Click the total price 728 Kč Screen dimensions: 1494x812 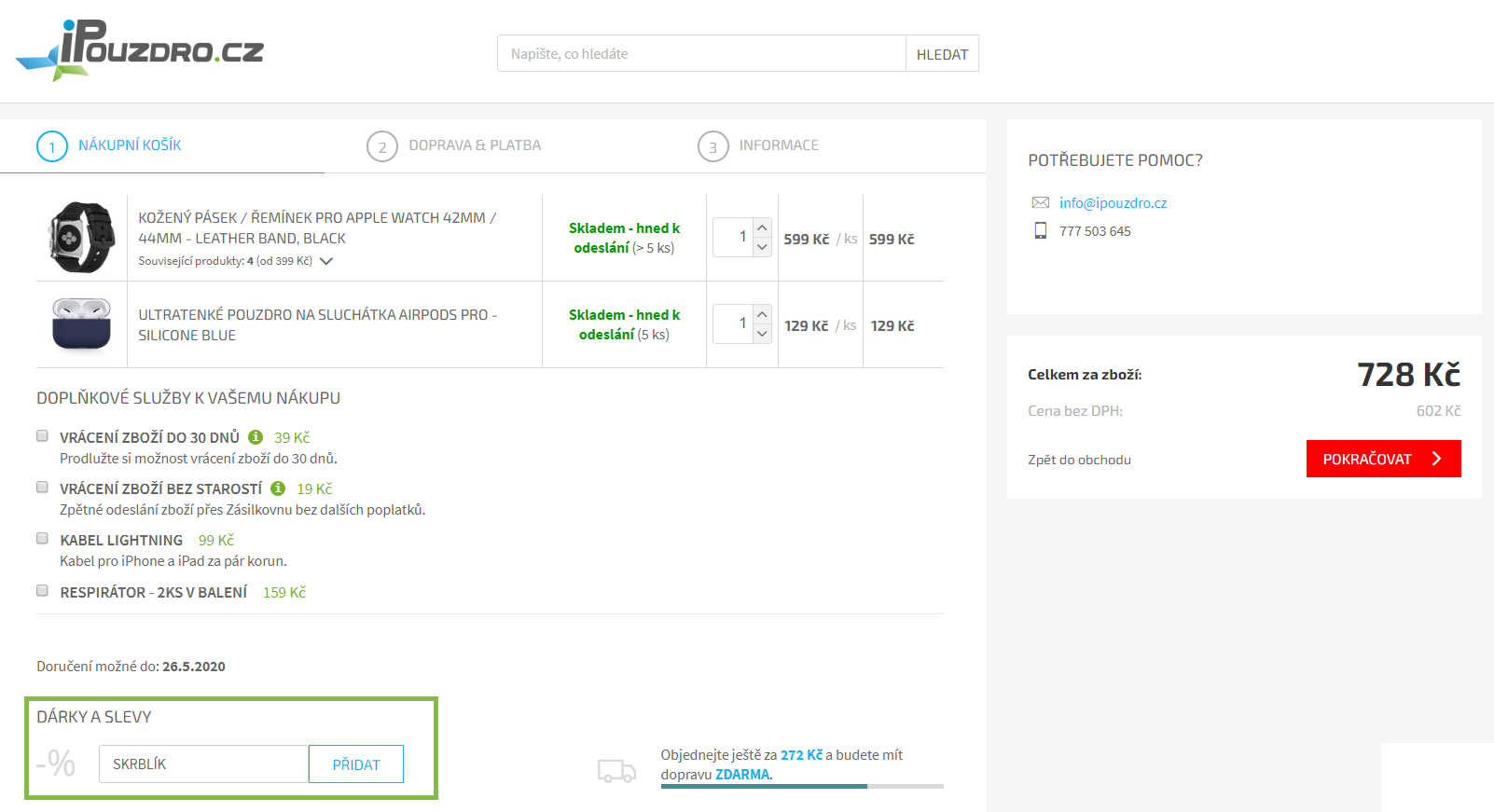1408,375
